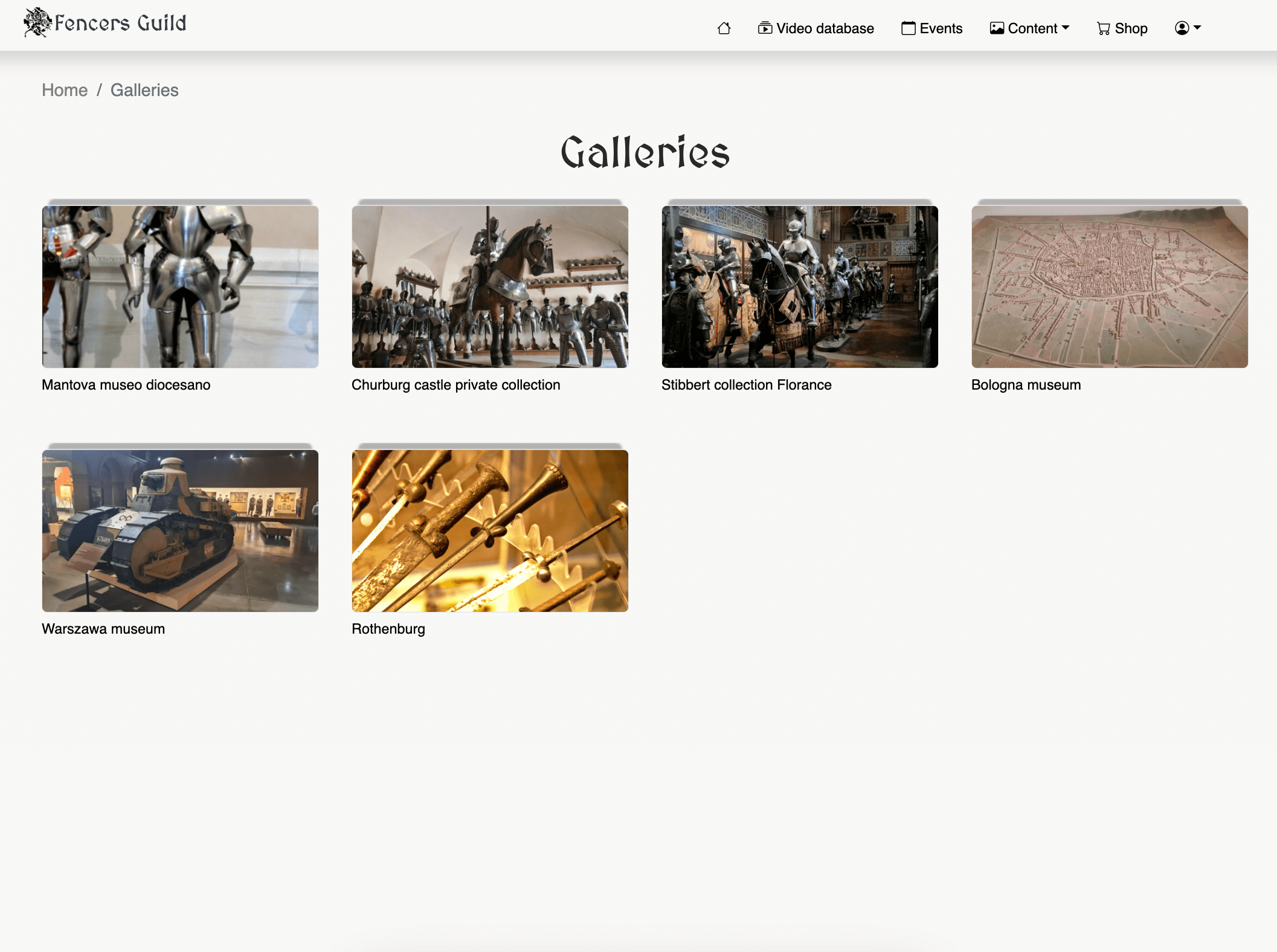Click the Fencers Guild logo

pos(105,23)
